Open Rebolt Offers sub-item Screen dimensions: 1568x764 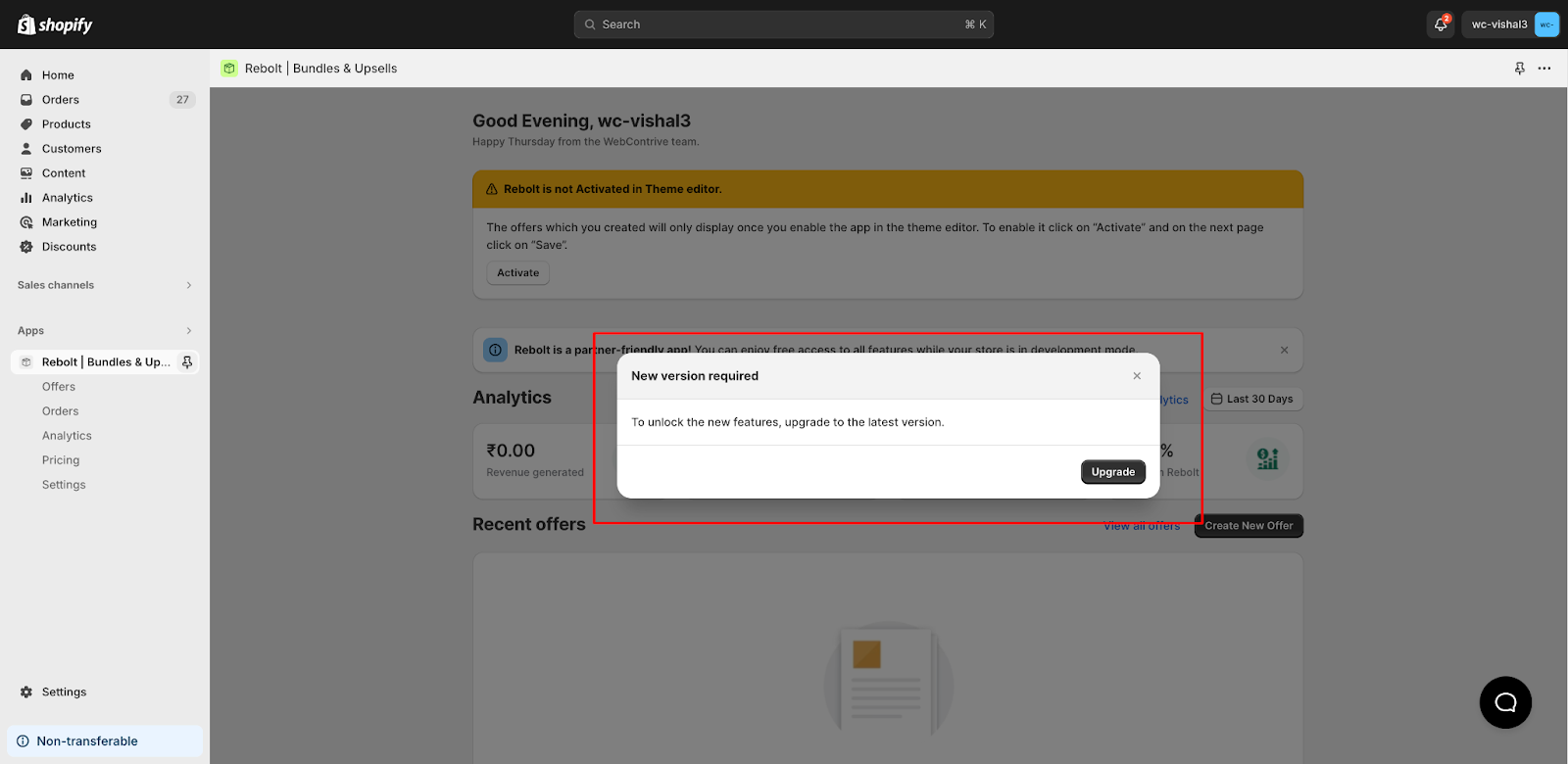[59, 387]
